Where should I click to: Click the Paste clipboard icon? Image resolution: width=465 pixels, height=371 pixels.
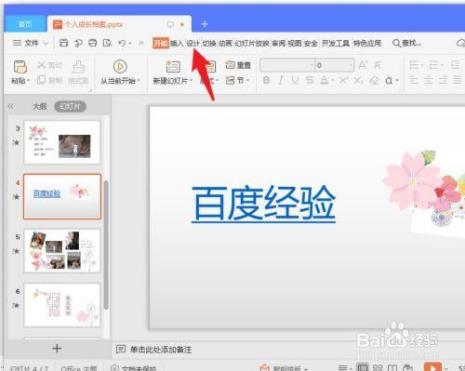[x=20, y=67]
